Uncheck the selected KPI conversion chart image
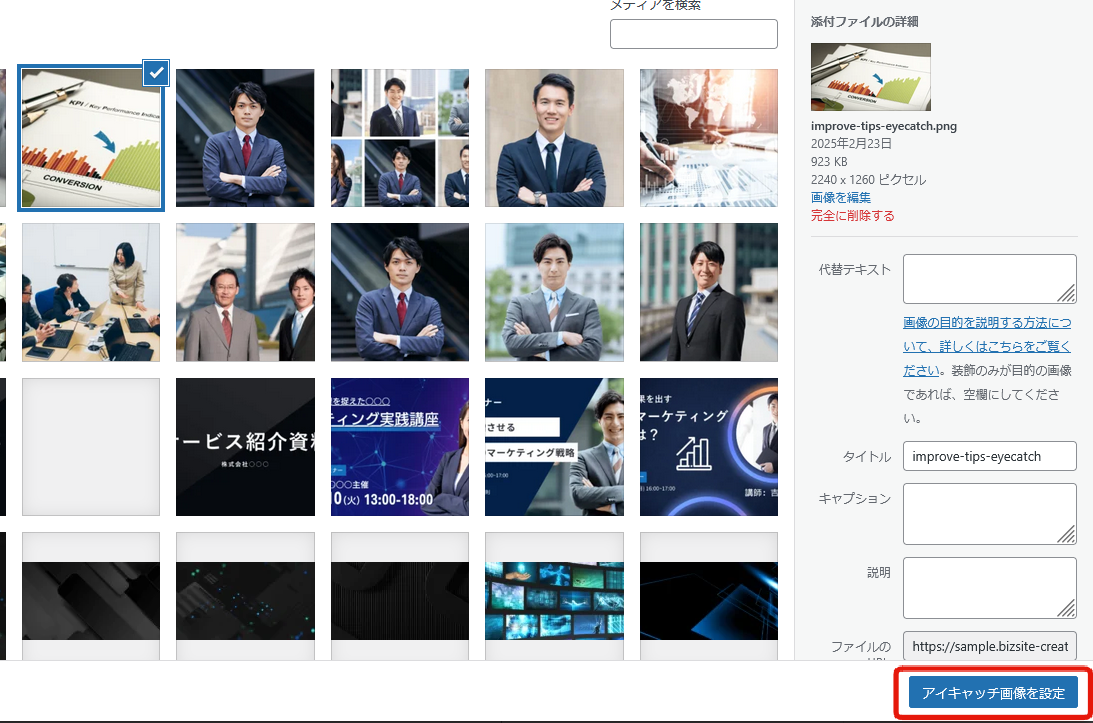This screenshot has width=1093, height=723. coord(156,73)
